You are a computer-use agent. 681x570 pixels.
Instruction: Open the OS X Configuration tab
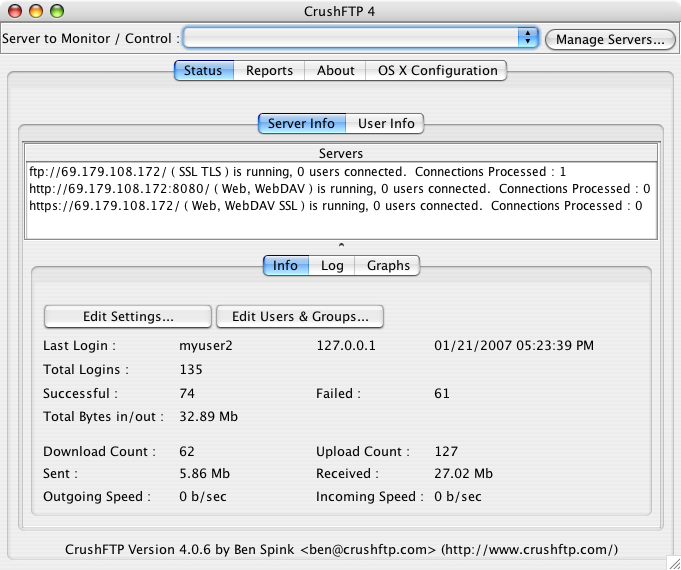pos(437,70)
